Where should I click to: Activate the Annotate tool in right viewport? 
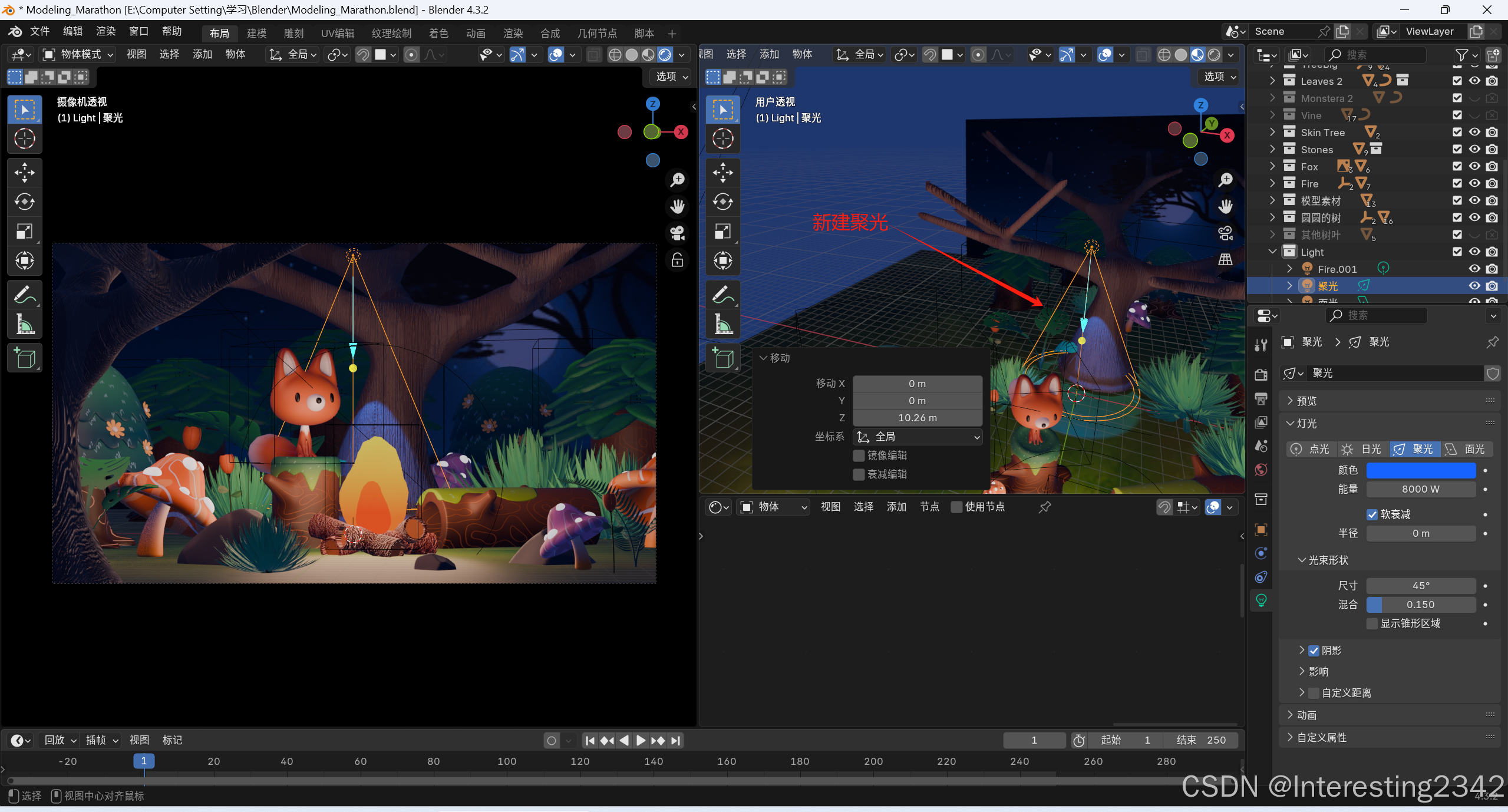point(723,295)
